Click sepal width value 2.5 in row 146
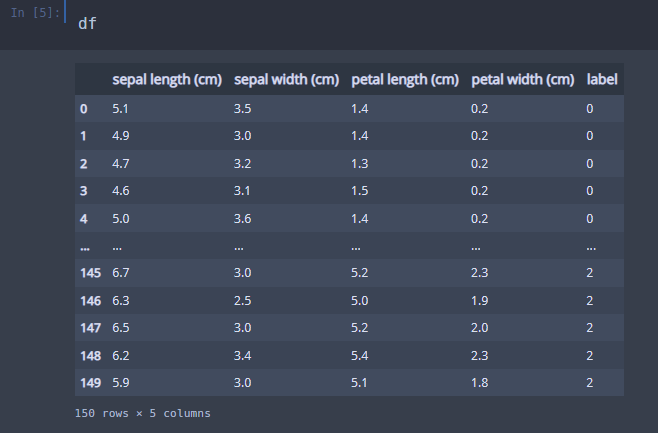 (242, 301)
